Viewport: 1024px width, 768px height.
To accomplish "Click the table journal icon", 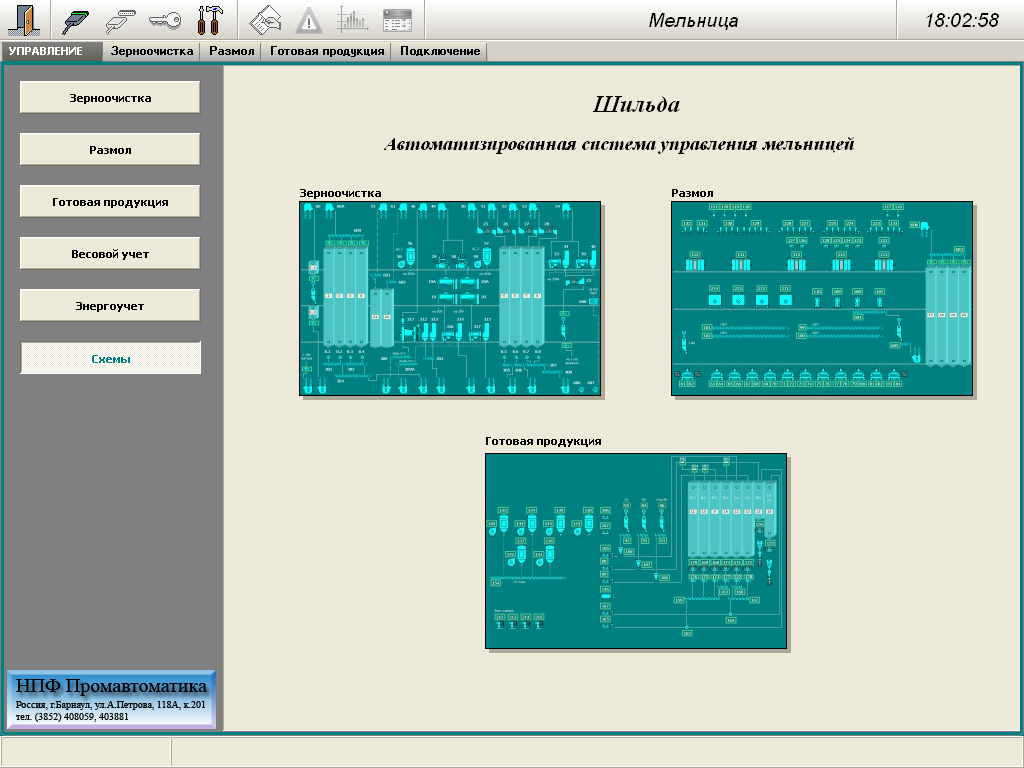I will tap(397, 20).
